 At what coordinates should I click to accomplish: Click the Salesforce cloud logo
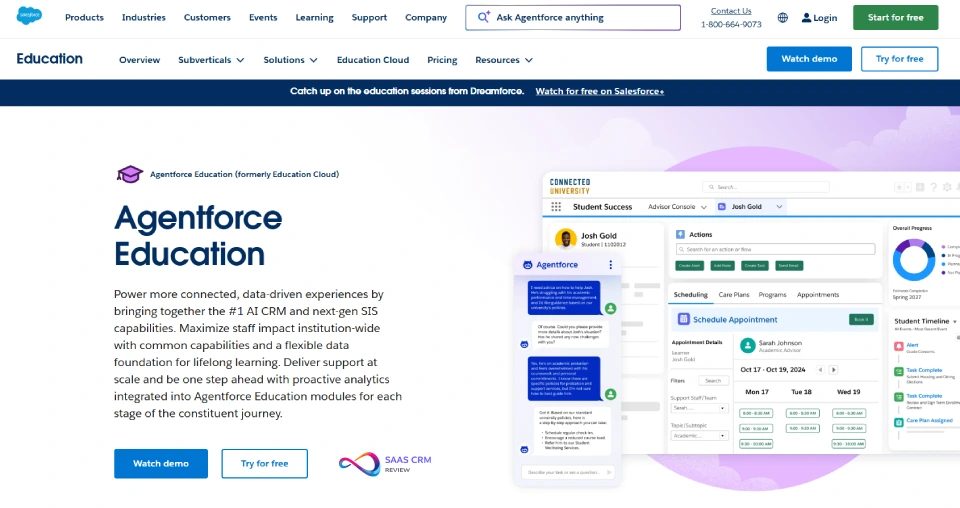pos(31,18)
